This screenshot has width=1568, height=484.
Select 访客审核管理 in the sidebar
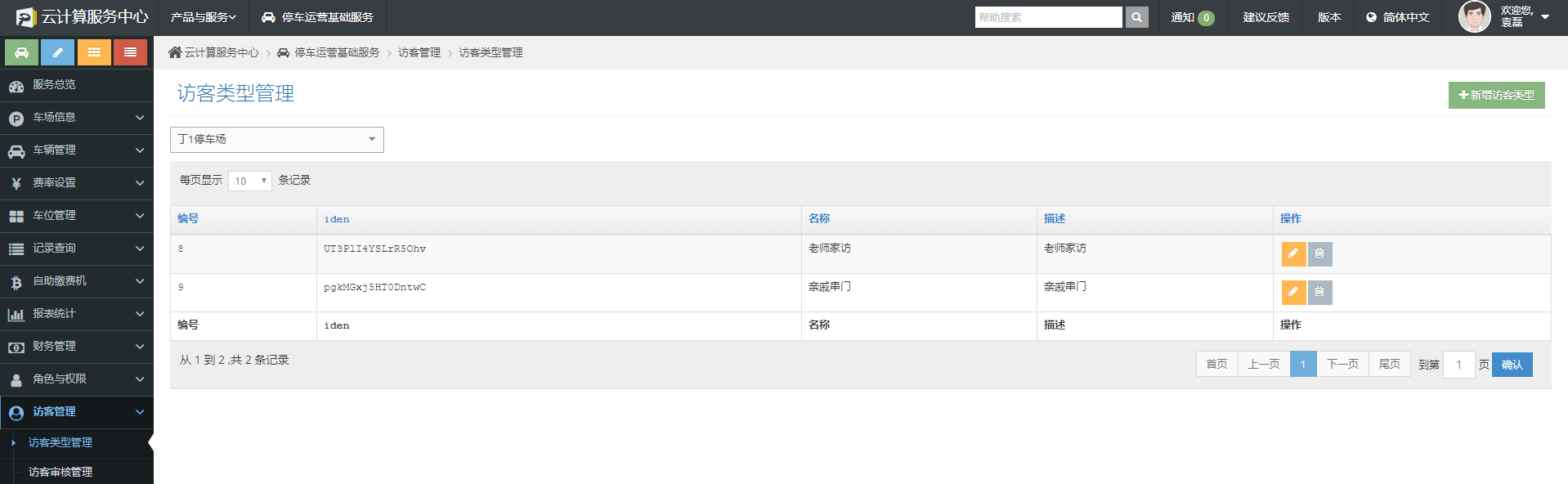pos(60,472)
